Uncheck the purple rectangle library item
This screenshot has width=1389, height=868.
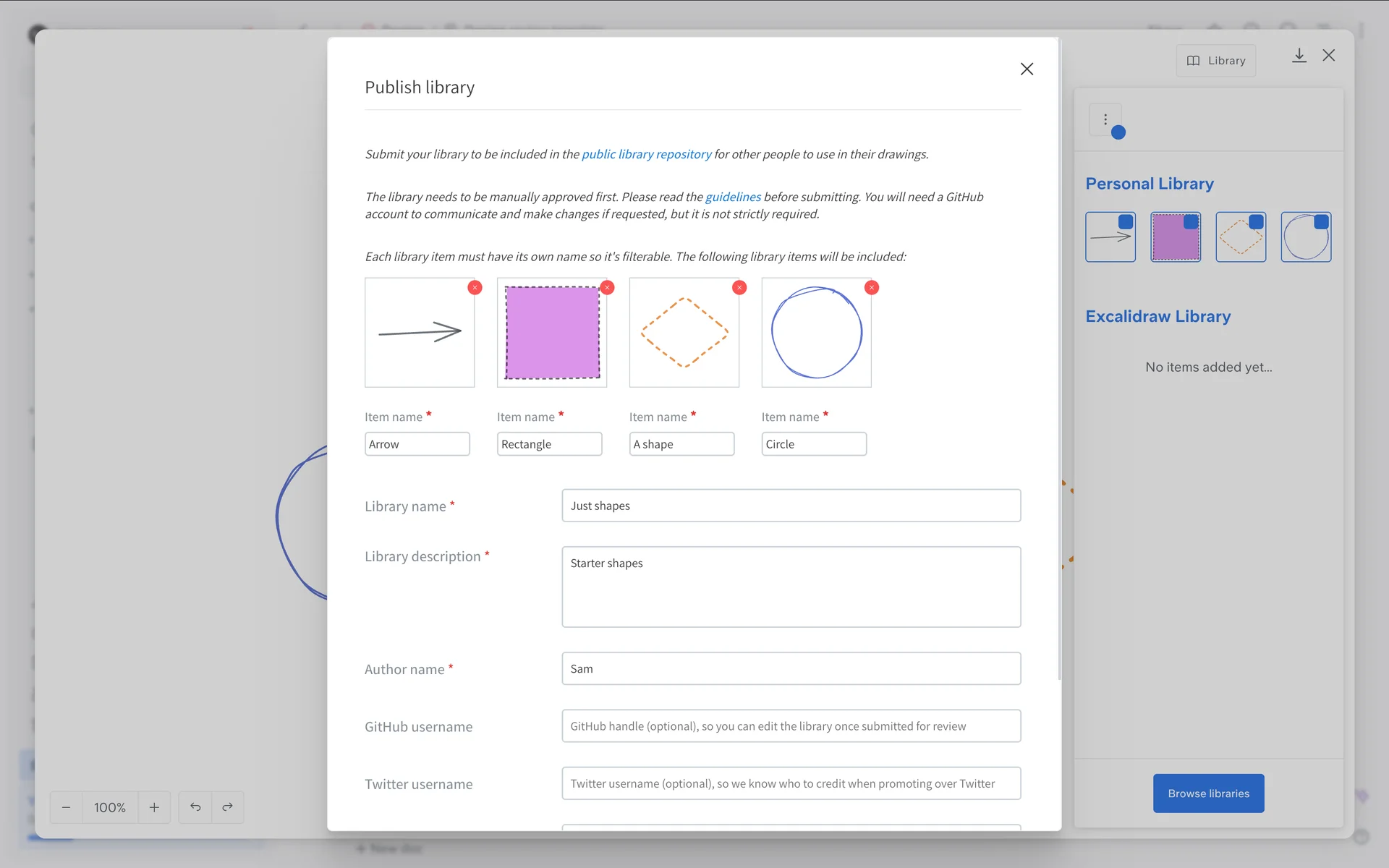tap(1191, 222)
